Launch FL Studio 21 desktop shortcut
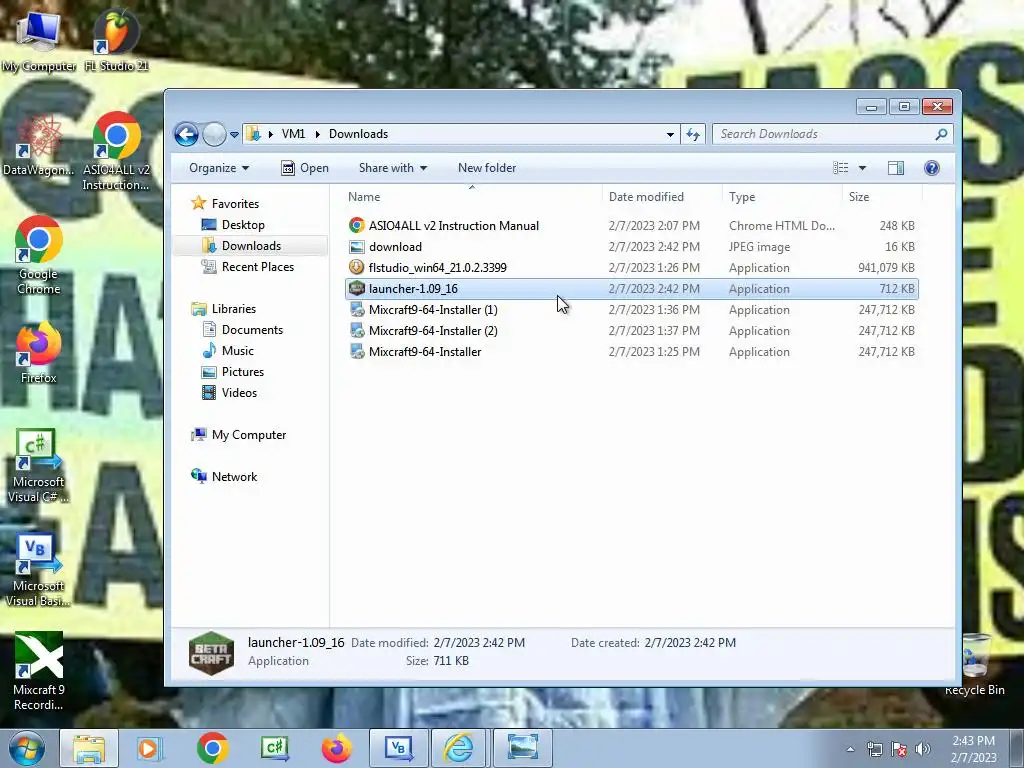1024x768 pixels. click(x=116, y=40)
